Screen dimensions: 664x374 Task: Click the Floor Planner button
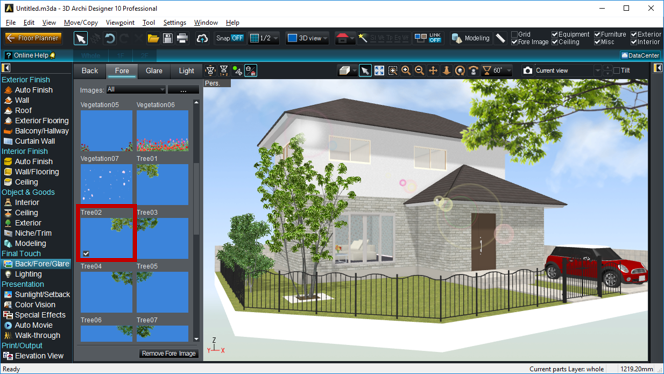33,38
